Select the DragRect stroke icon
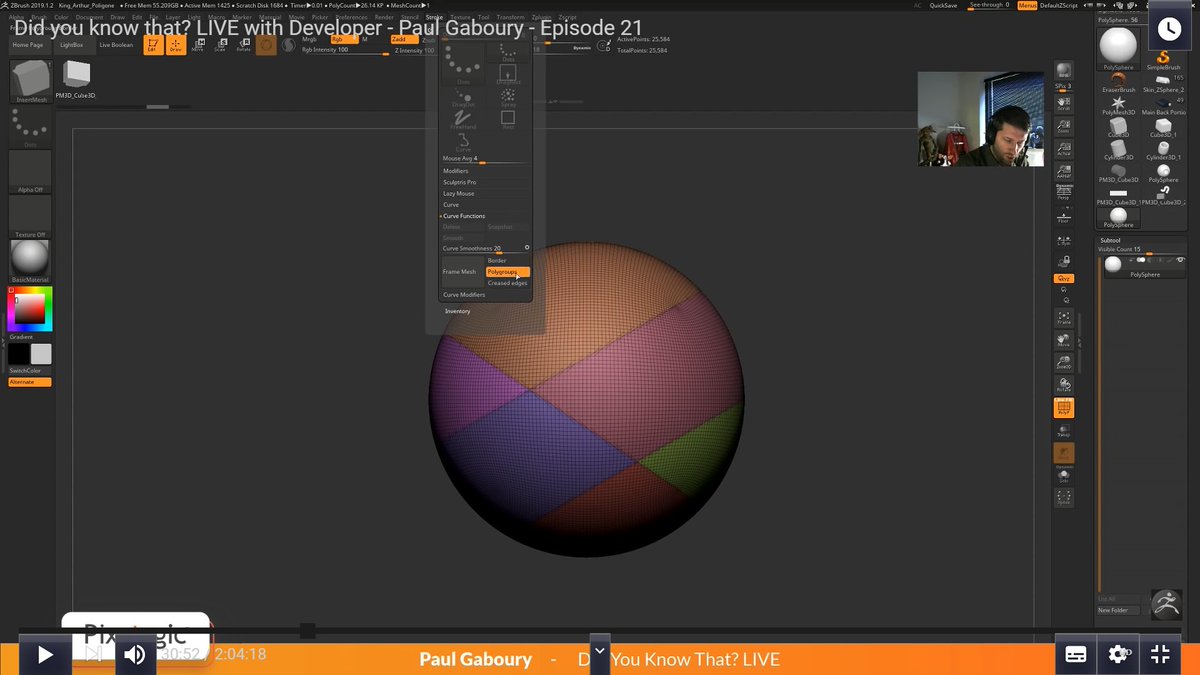 click(x=508, y=75)
